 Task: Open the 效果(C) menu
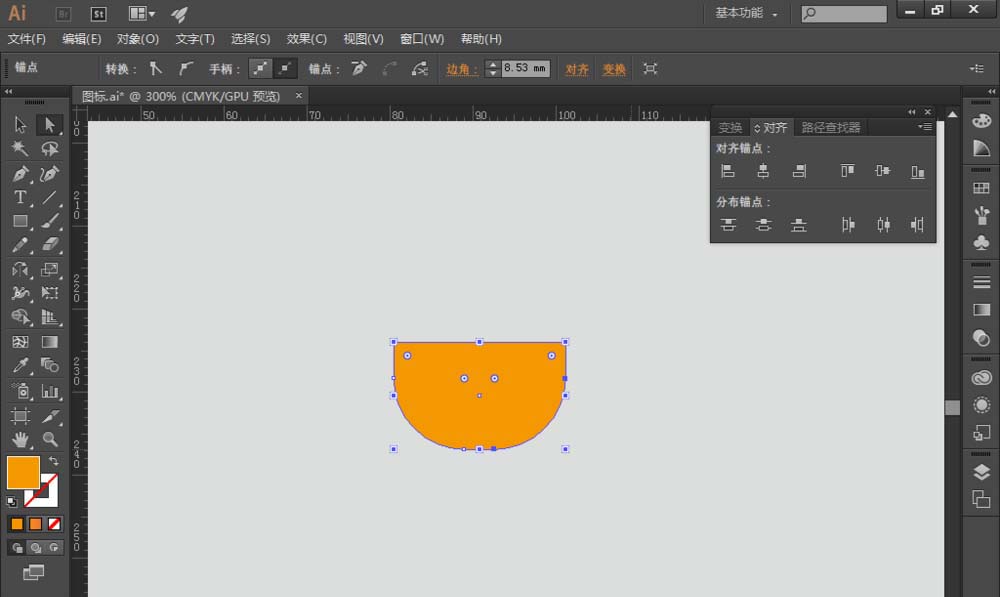307,39
